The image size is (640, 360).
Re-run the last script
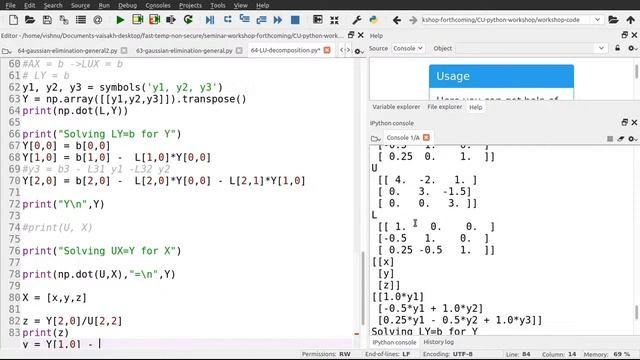(188, 20)
